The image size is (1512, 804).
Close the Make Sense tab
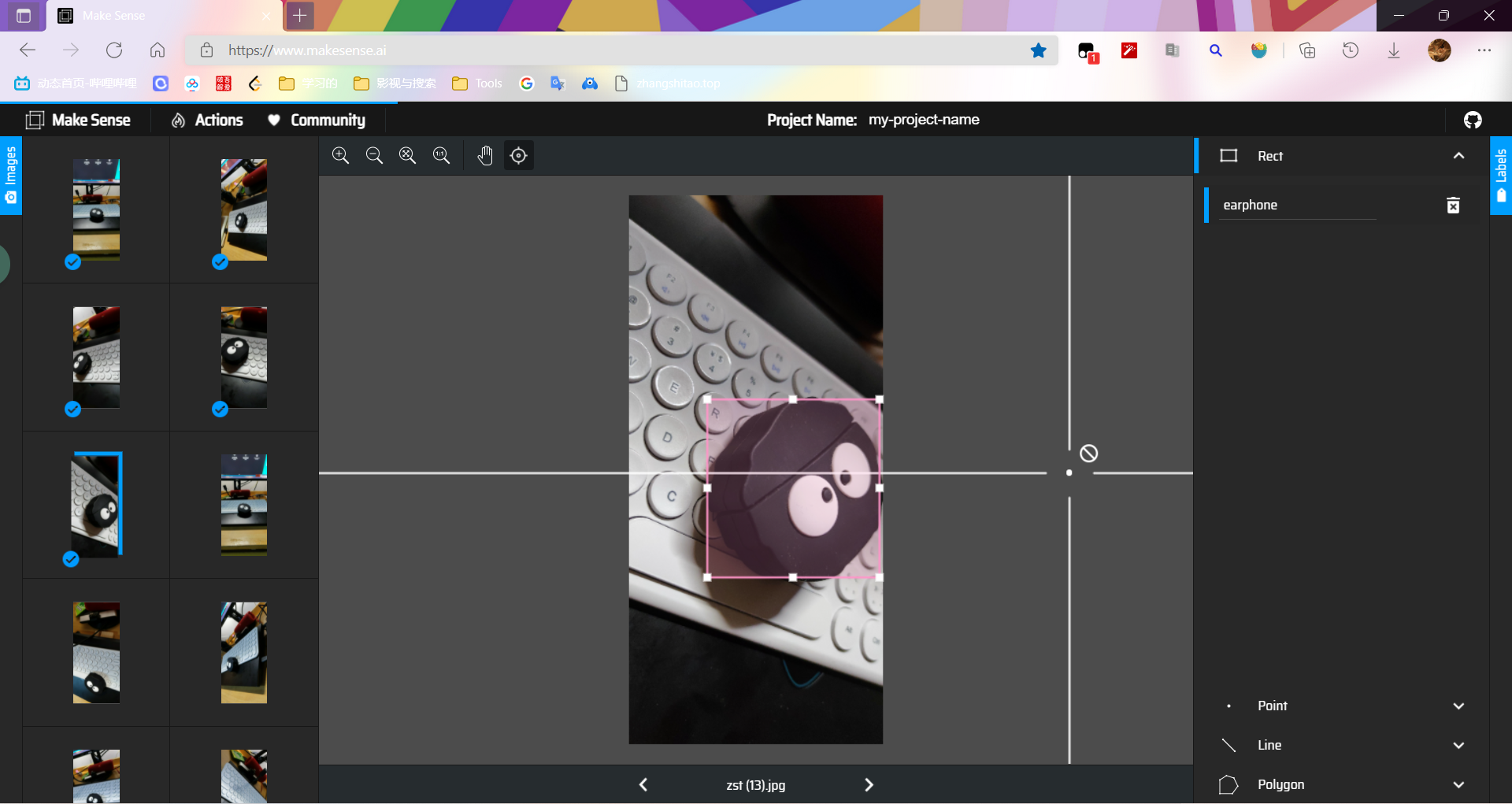pyautogui.click(x=266, y=16)
